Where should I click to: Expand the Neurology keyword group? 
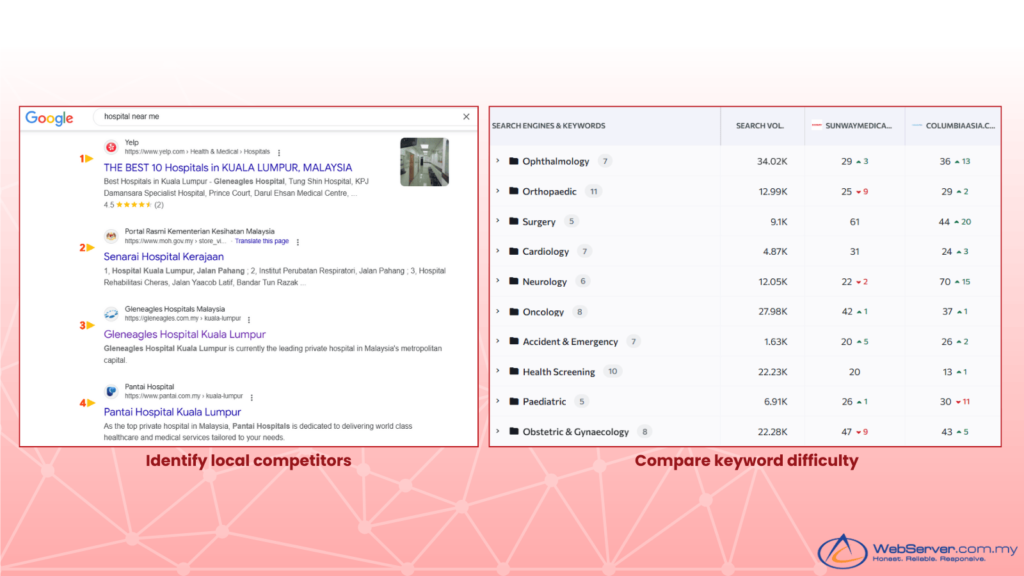click(498, 281)
